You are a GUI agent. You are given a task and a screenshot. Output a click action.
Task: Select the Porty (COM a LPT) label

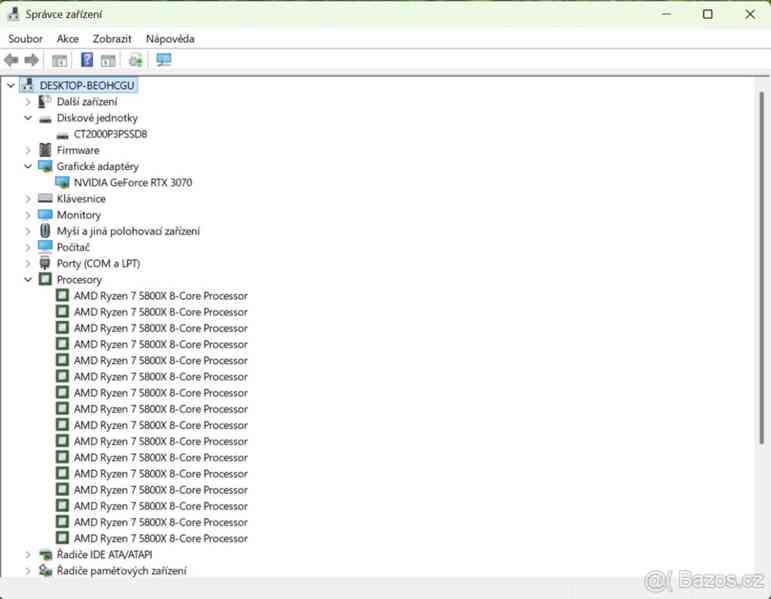click(98, 263)
